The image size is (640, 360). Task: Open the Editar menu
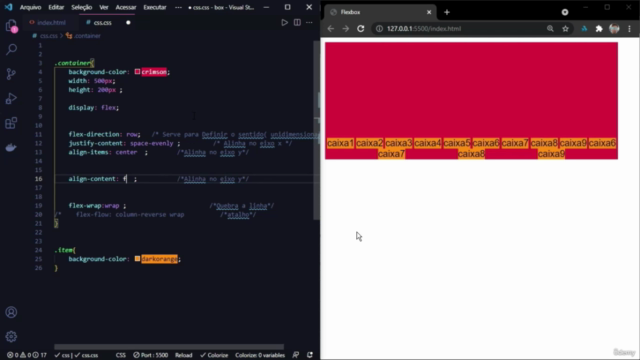pyautogui.click(x=56, y=7)
